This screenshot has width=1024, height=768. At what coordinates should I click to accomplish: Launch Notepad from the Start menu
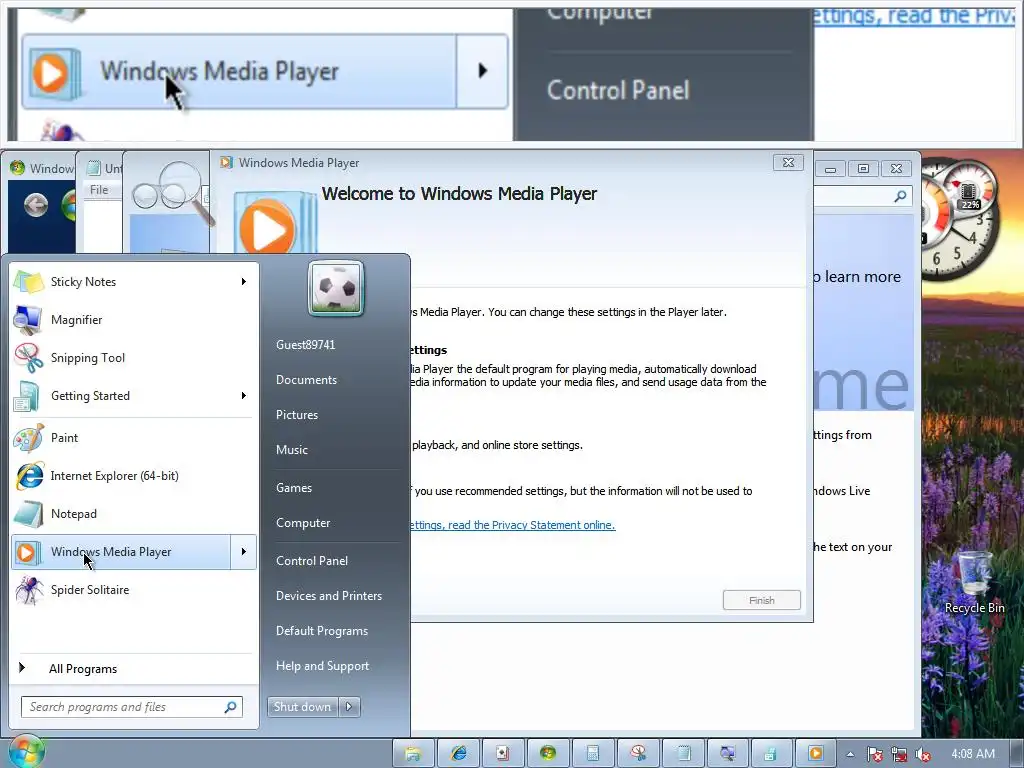134,514
